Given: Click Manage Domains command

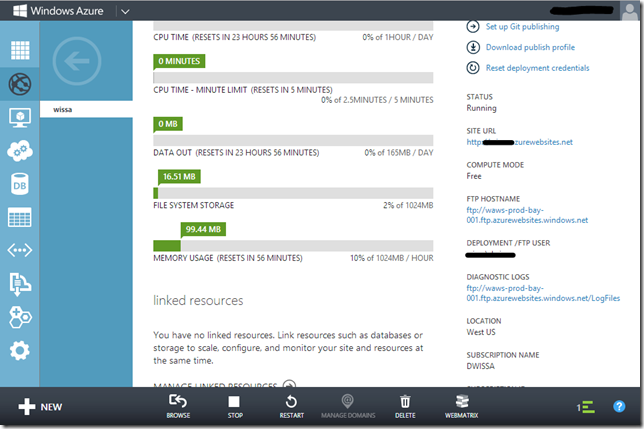Looking at the screenshot, I should (x=348, y=406).
